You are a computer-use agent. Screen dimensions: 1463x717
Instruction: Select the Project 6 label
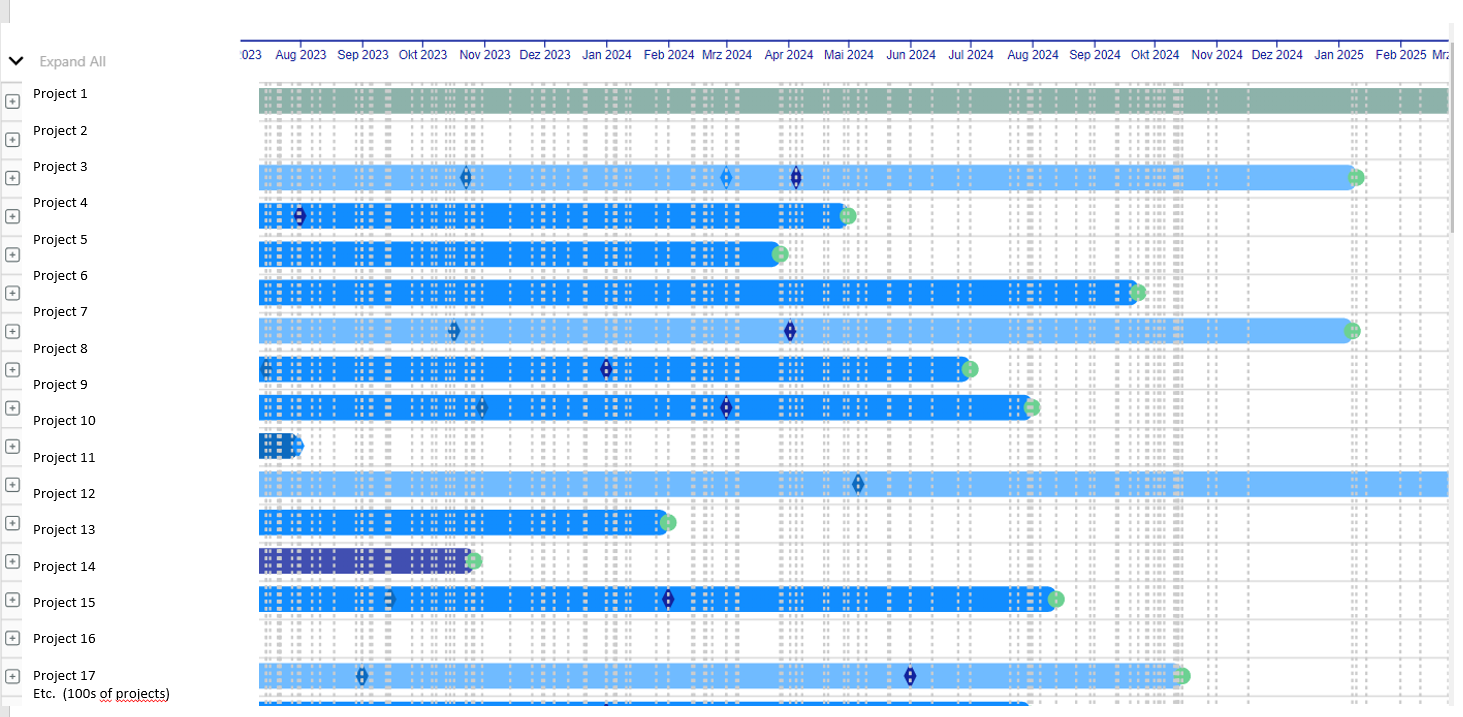[x=60, y=276]
